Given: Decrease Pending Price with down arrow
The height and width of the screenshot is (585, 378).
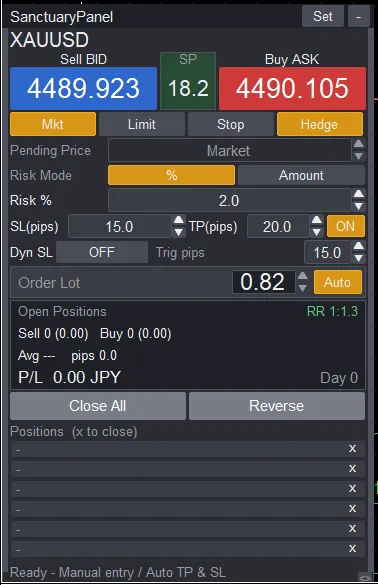Looking at the screenshot, I should coord(359,156).
